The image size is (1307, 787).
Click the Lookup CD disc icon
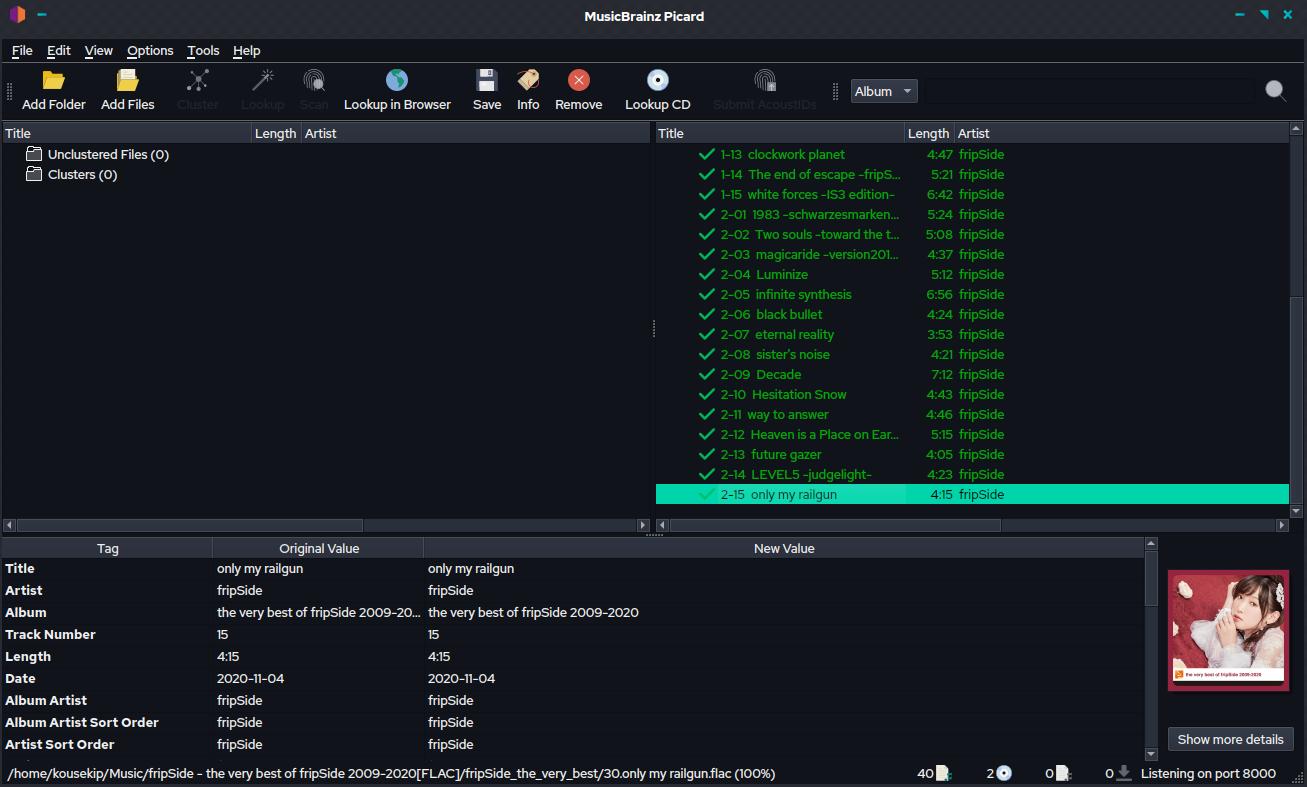[657, 81]
